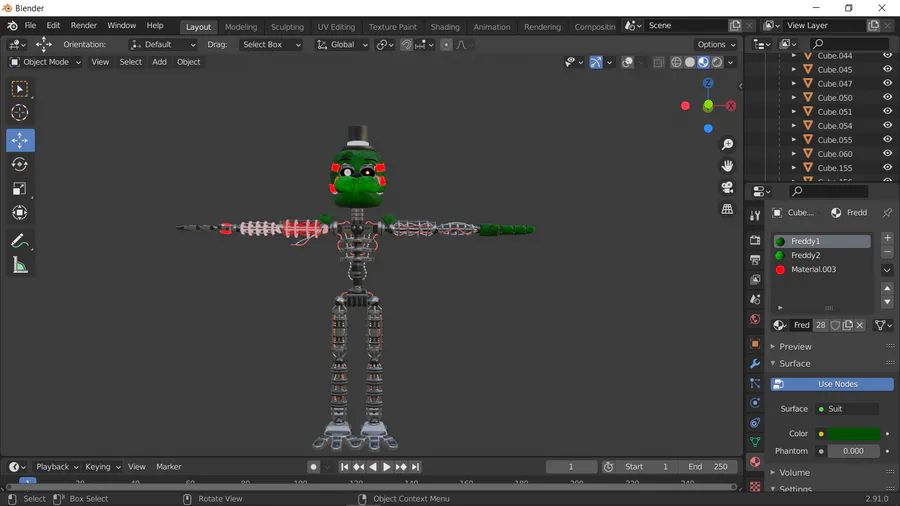
Task: Open the Object properties tab icon
Action: tap(755, 344)
